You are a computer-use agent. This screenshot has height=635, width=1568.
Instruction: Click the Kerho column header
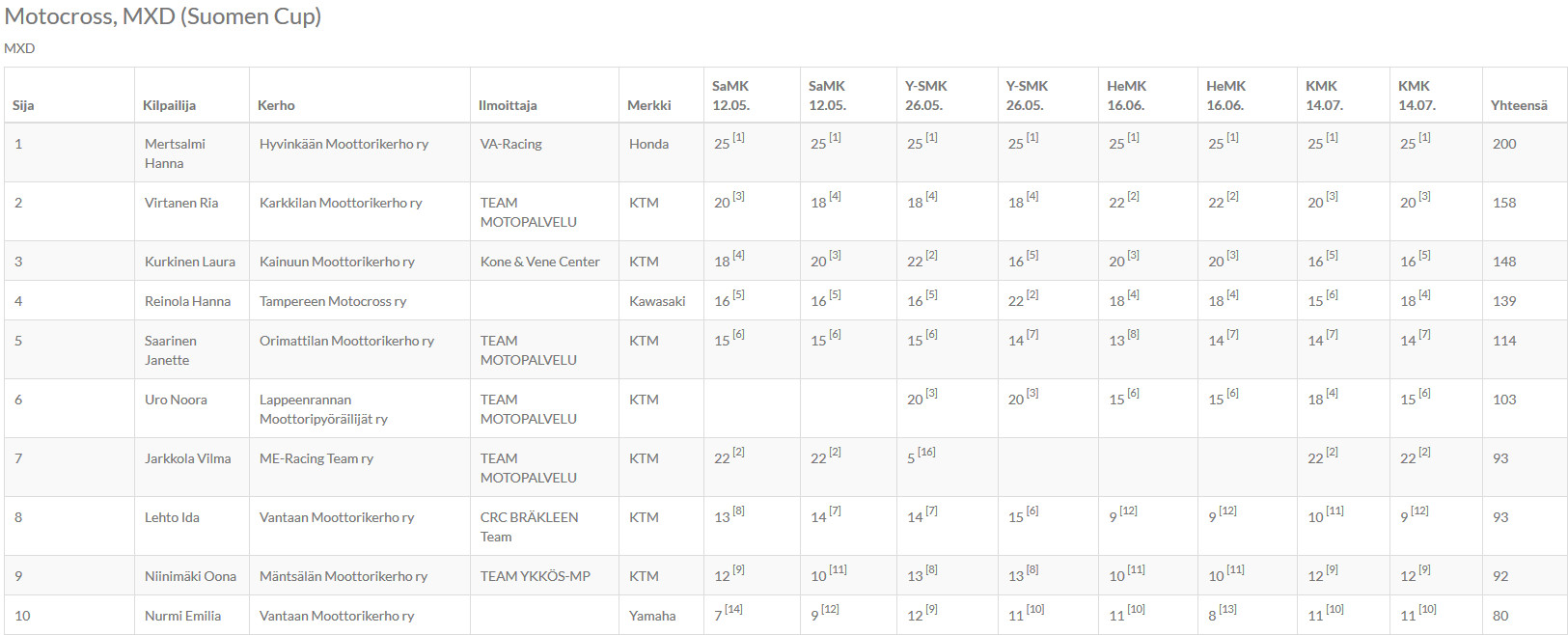(x=276, y=105)
